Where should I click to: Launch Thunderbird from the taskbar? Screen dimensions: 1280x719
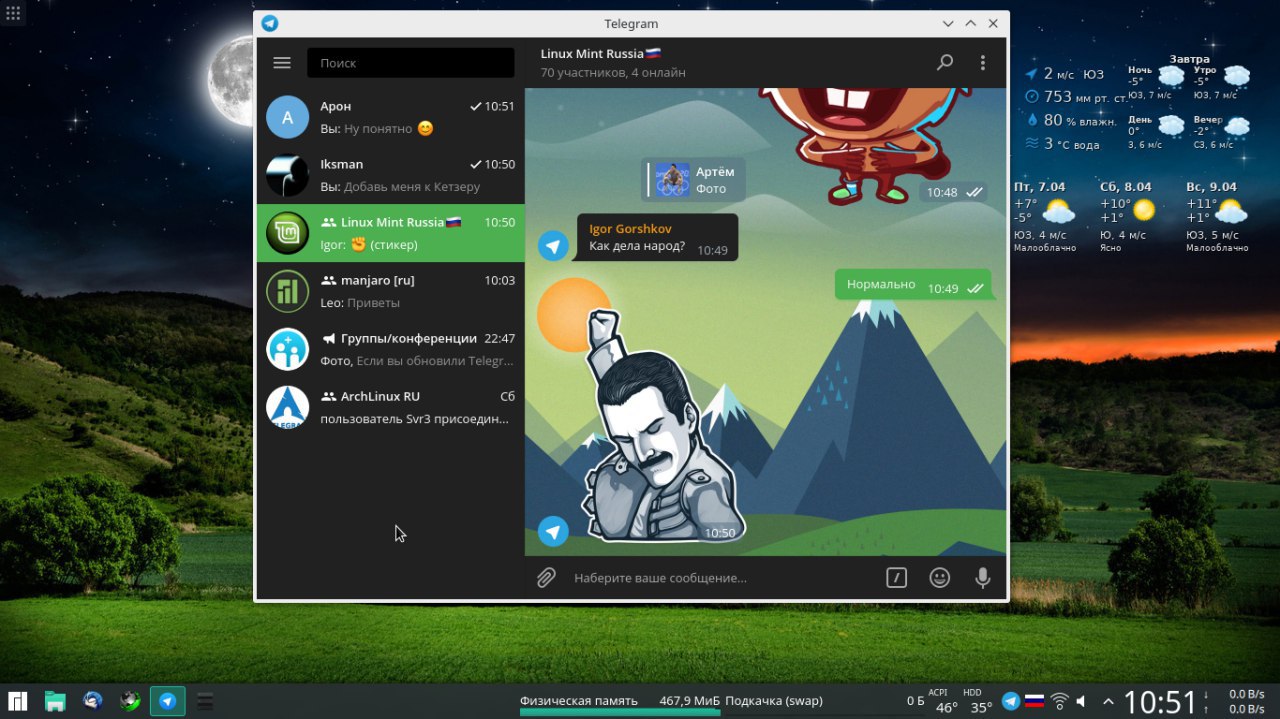[x=93, y=701]
